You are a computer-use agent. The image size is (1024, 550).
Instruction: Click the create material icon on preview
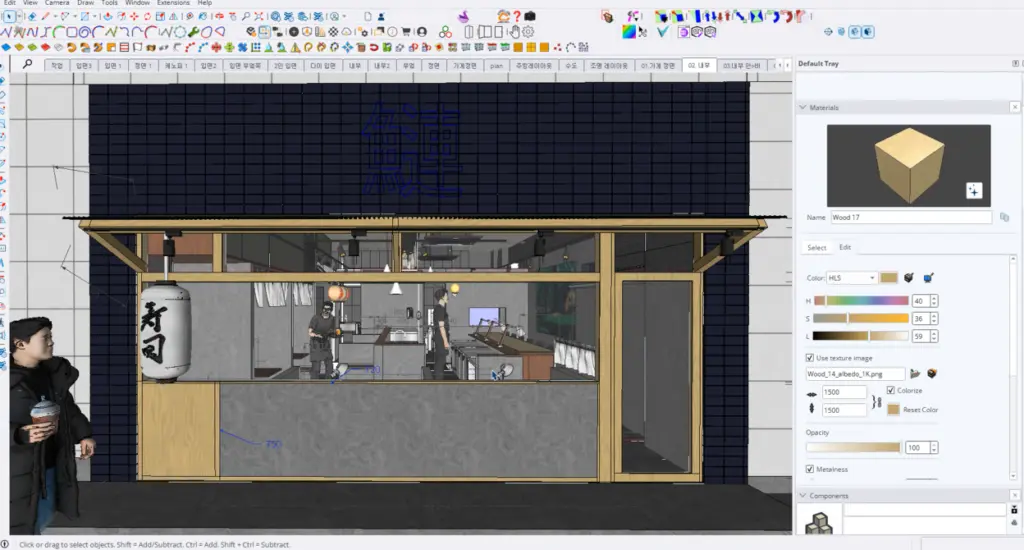pos(974,191)
